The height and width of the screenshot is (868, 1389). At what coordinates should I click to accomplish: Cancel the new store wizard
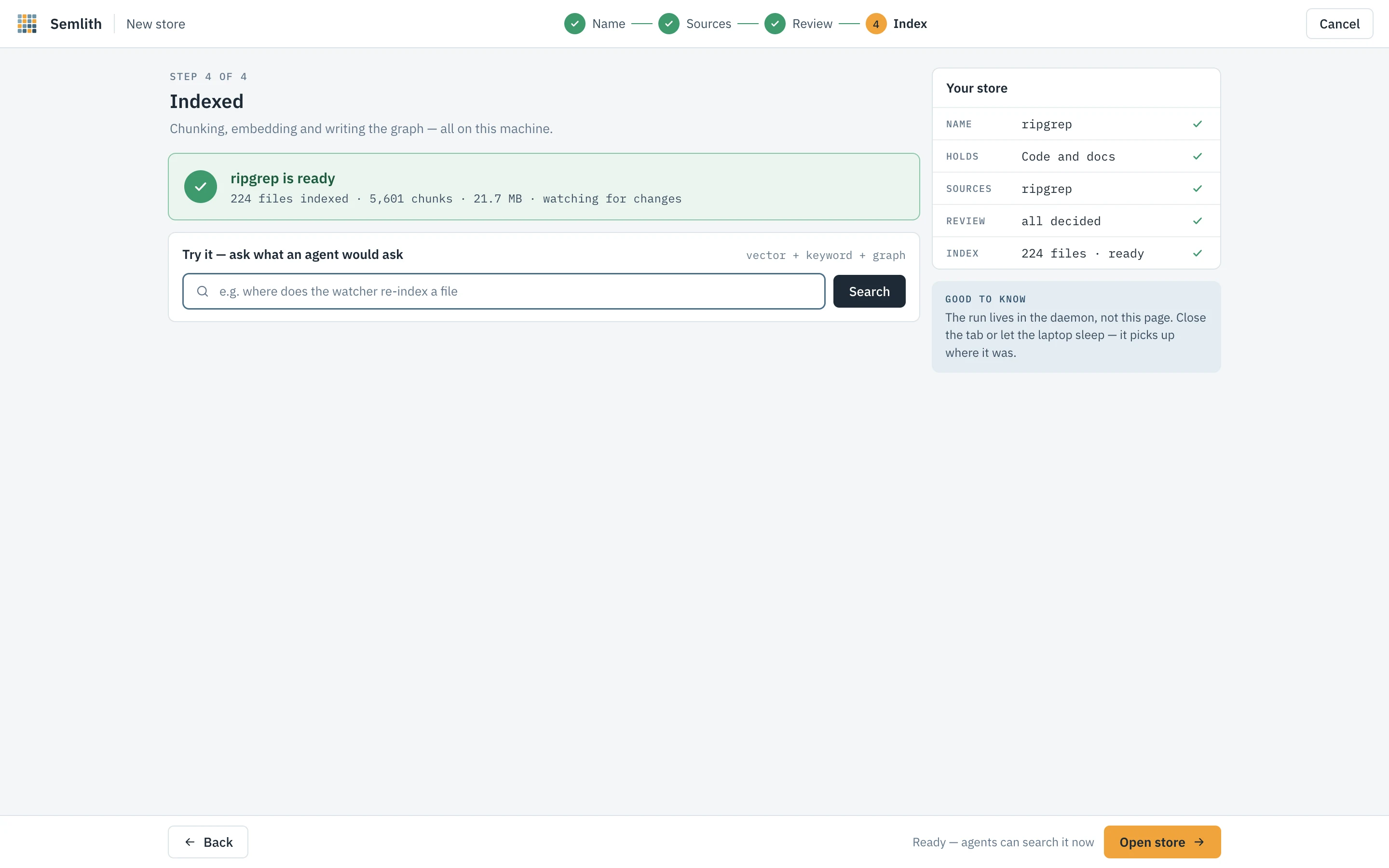pos(1339,24)
